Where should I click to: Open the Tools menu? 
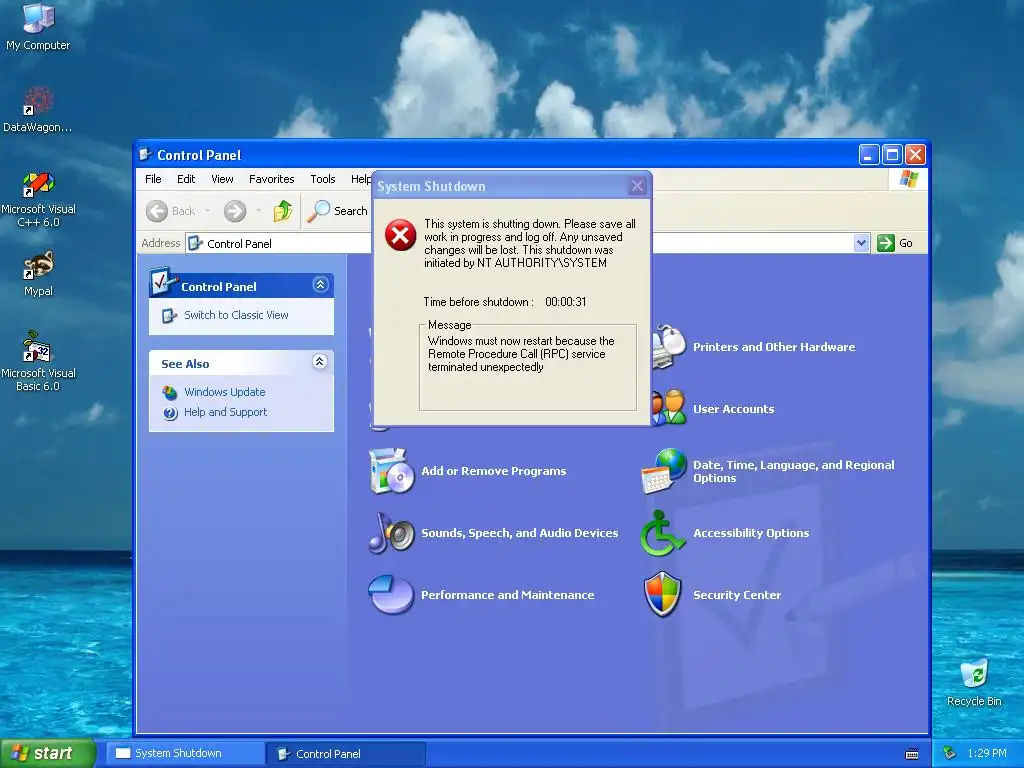(323, 179)
